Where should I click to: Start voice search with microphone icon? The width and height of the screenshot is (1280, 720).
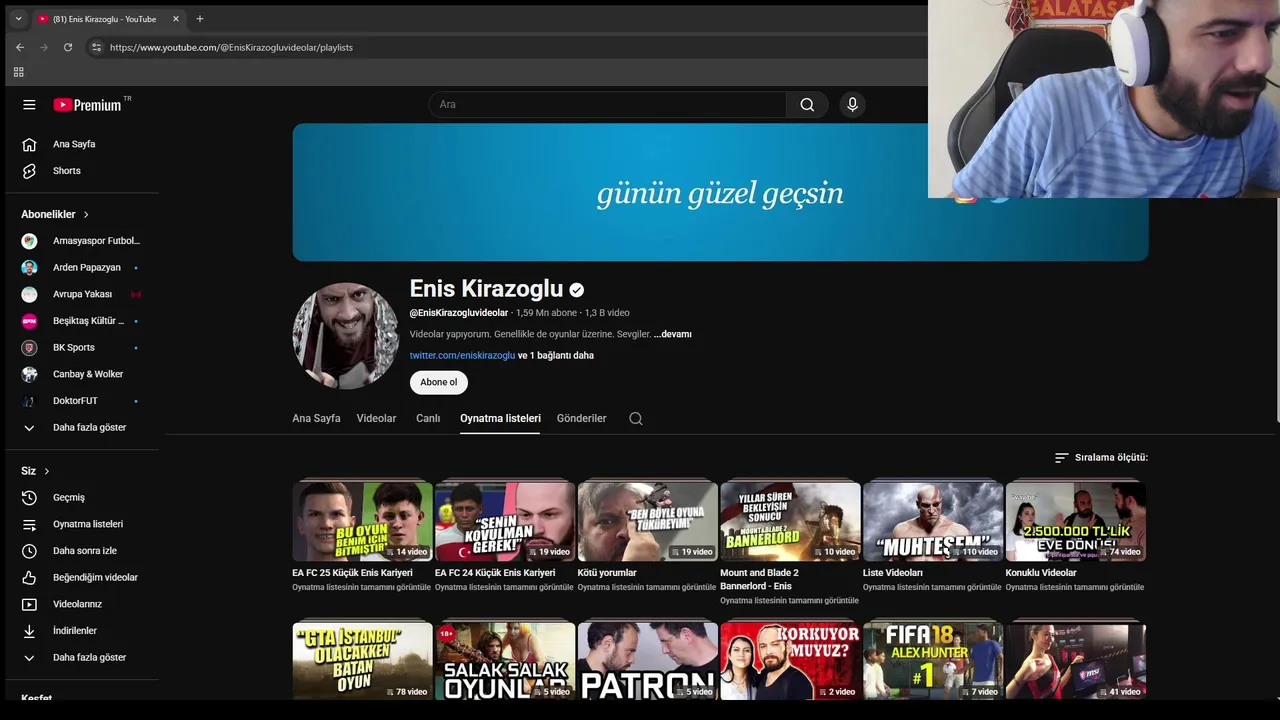(852, 104)
